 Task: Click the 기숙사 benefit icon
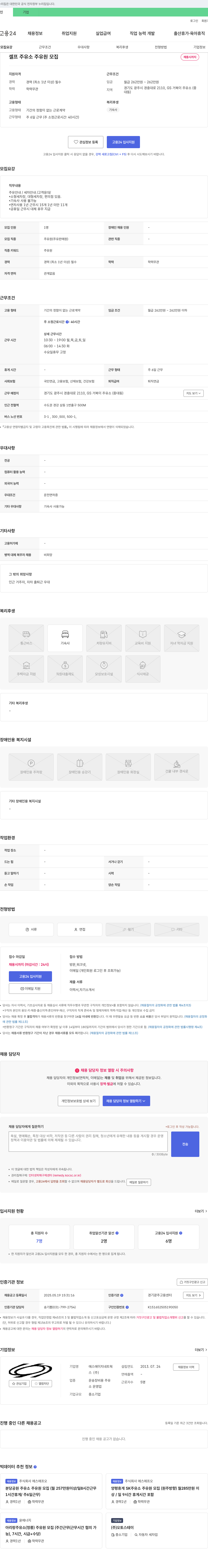click(x=65, y=638)
